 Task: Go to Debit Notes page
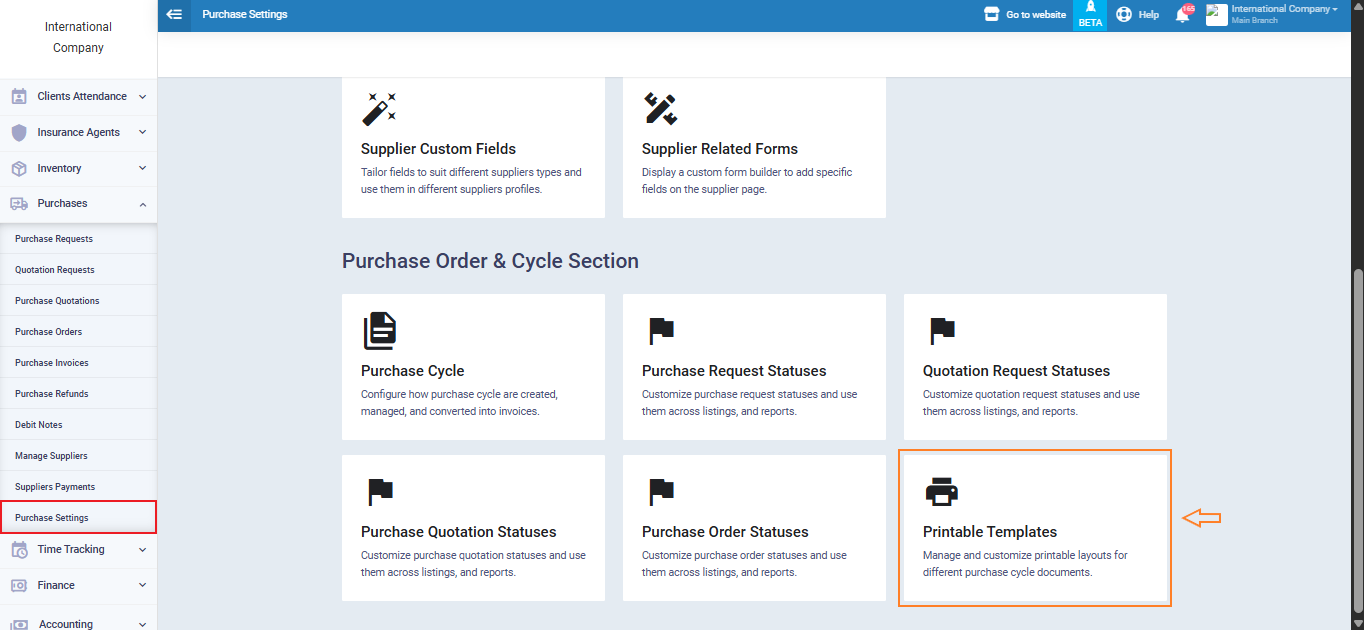pyautogui.click(x=39, y=425)
